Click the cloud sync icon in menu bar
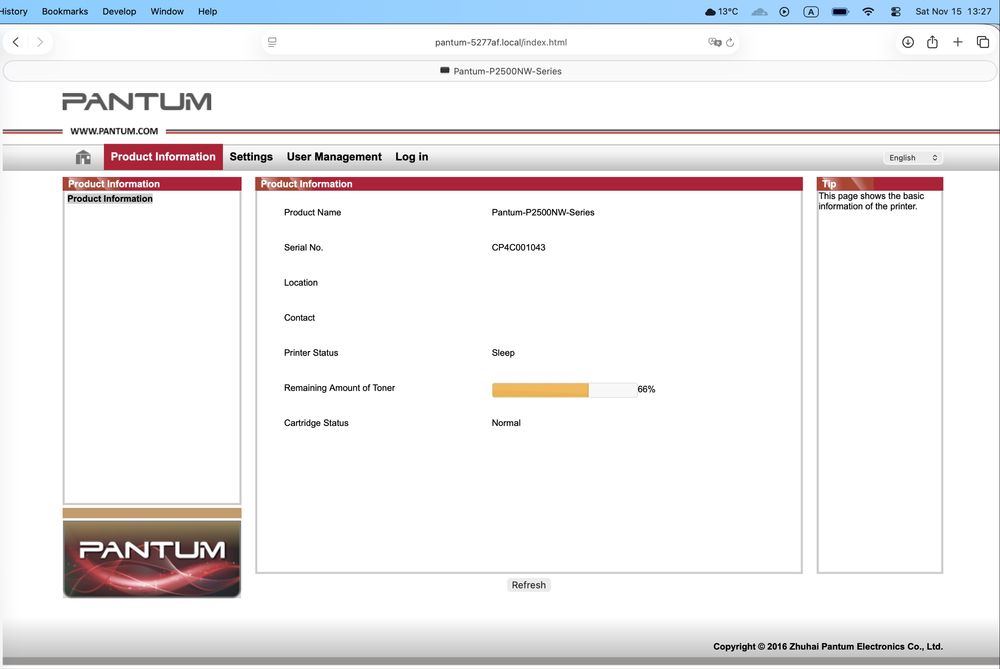Viewport: 1000px width, 669px height. pos(759,11)
